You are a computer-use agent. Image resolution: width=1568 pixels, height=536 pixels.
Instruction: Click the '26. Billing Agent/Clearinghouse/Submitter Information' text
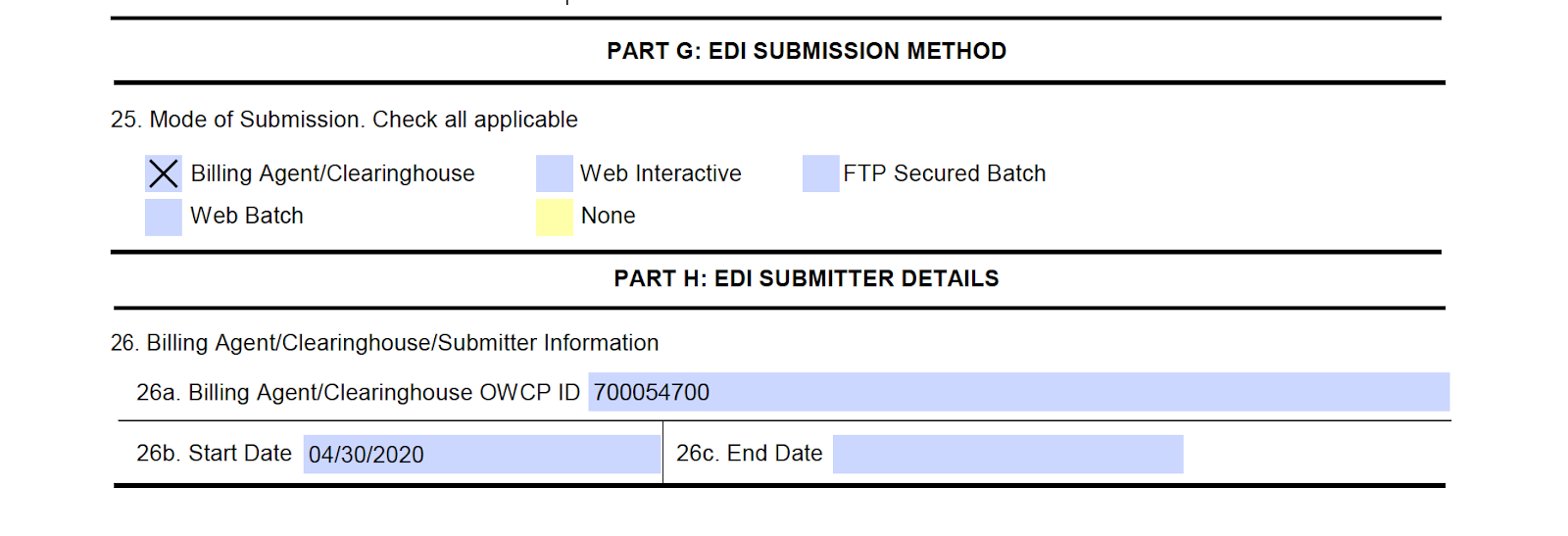pyautogui.click(x=384, y=343)
